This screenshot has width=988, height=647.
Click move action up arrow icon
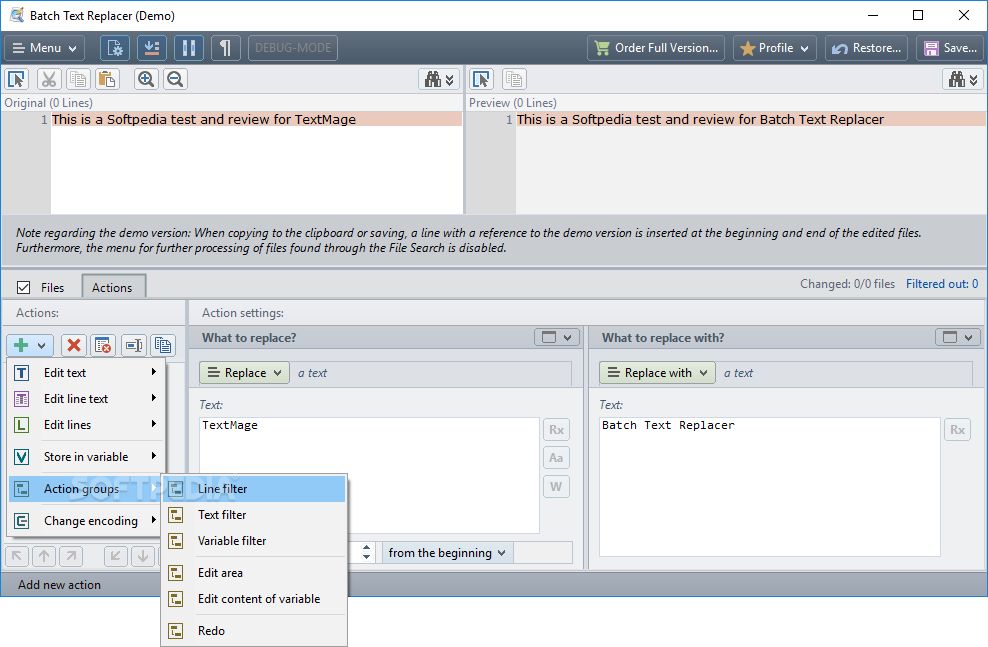(x=44, y=556)
